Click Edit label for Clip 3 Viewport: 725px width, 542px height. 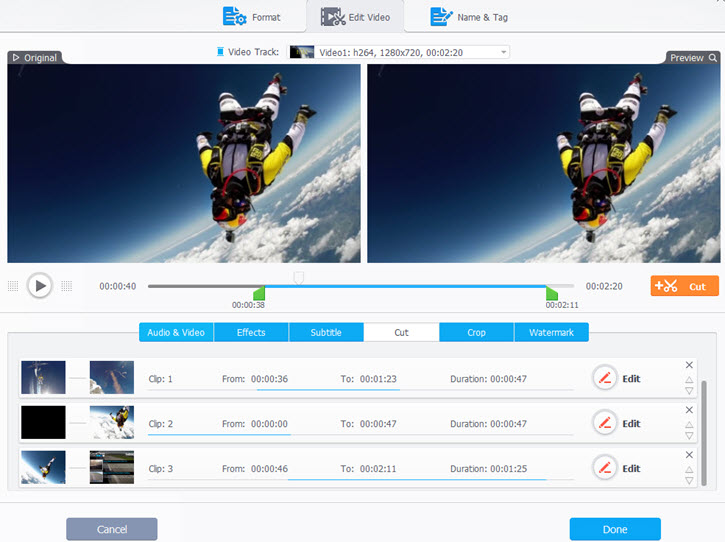click(631, 468)
